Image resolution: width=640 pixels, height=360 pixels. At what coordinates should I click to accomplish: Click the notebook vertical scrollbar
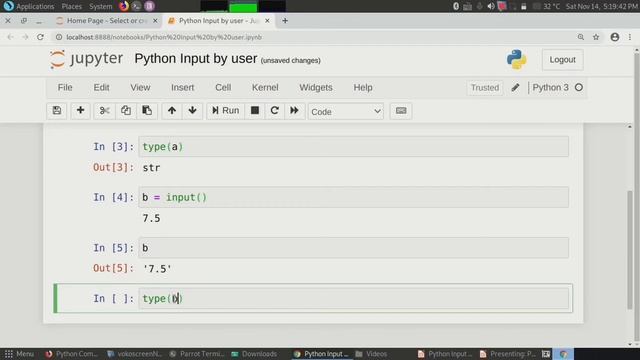pyautogui.click(x=630, y=249)
